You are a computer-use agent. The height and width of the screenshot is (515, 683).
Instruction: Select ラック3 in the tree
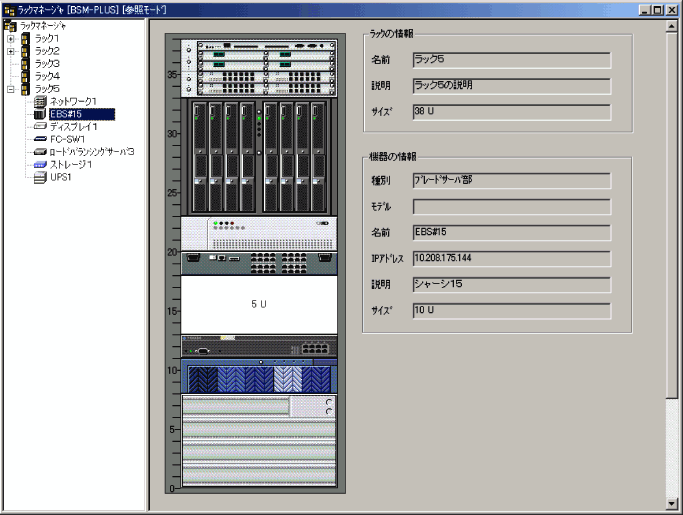coord(47,64)
